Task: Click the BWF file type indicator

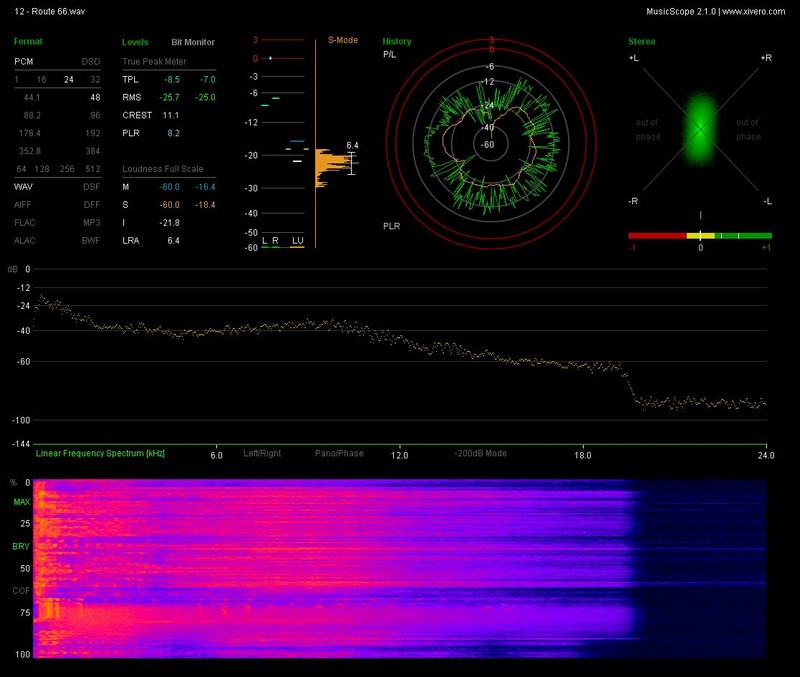Action: point(91,240)
